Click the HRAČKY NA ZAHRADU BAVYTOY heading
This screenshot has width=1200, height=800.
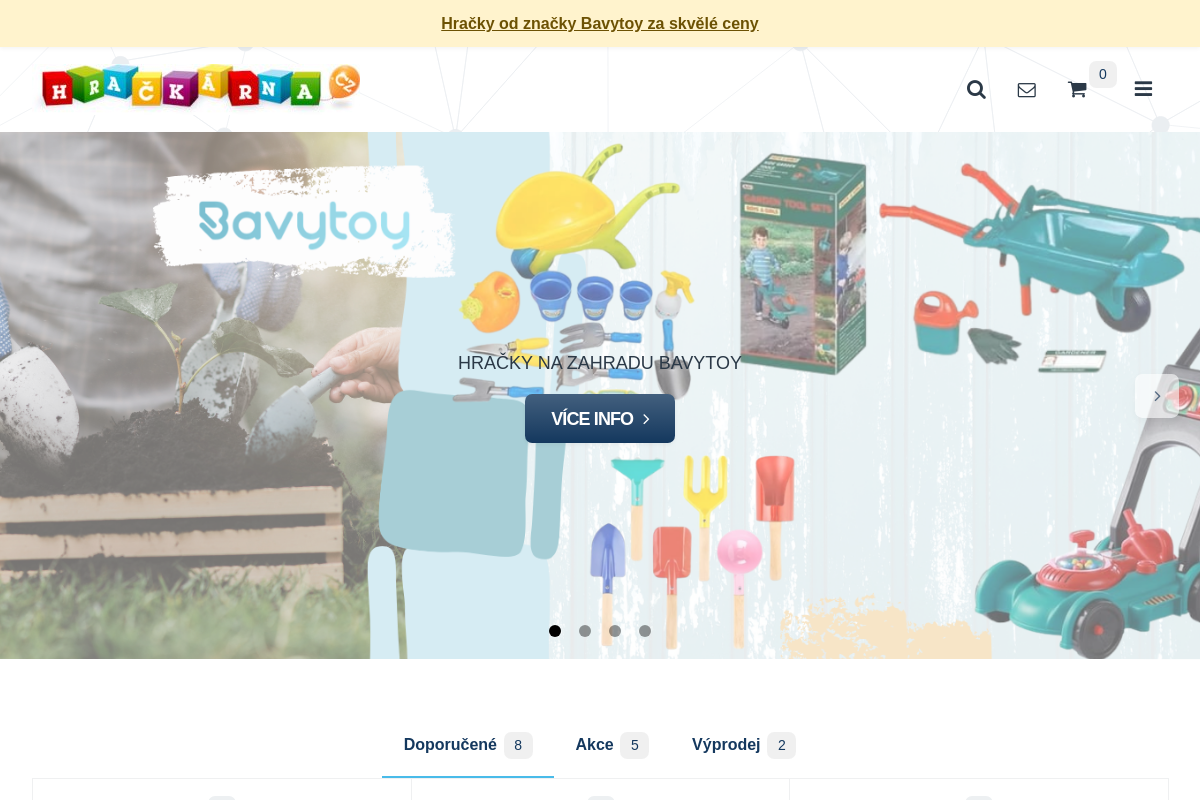[x=600, y=363]
